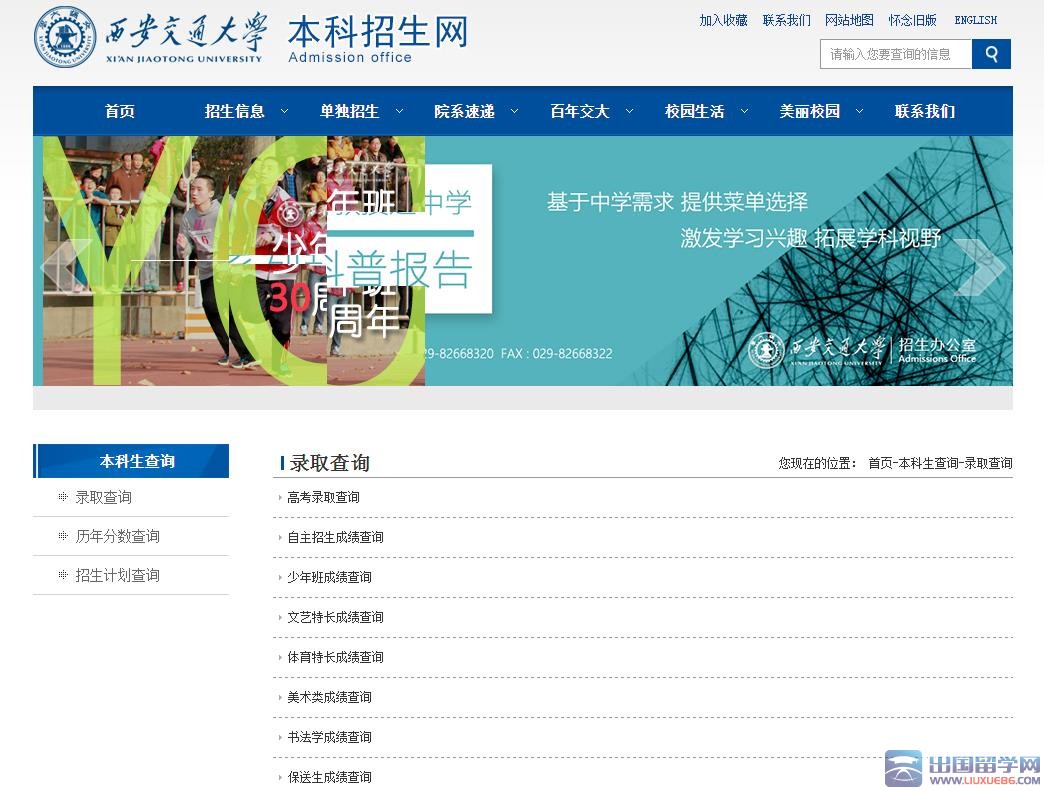Viewport: 1044px width, 791px height.
Task: Open the 少年班成绩查询 link
Action: 329,577
